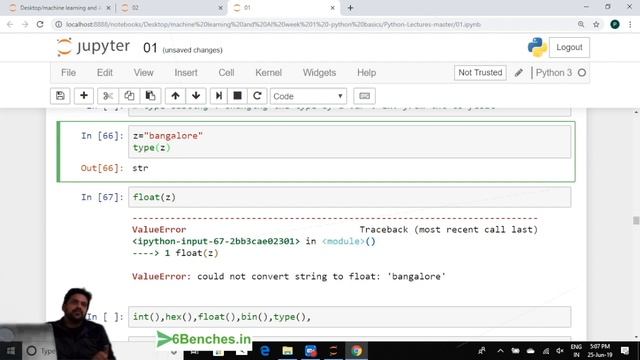Viewport: 640px width, 360px height.
Task: Open the Kernel menu
Action: 268,73
